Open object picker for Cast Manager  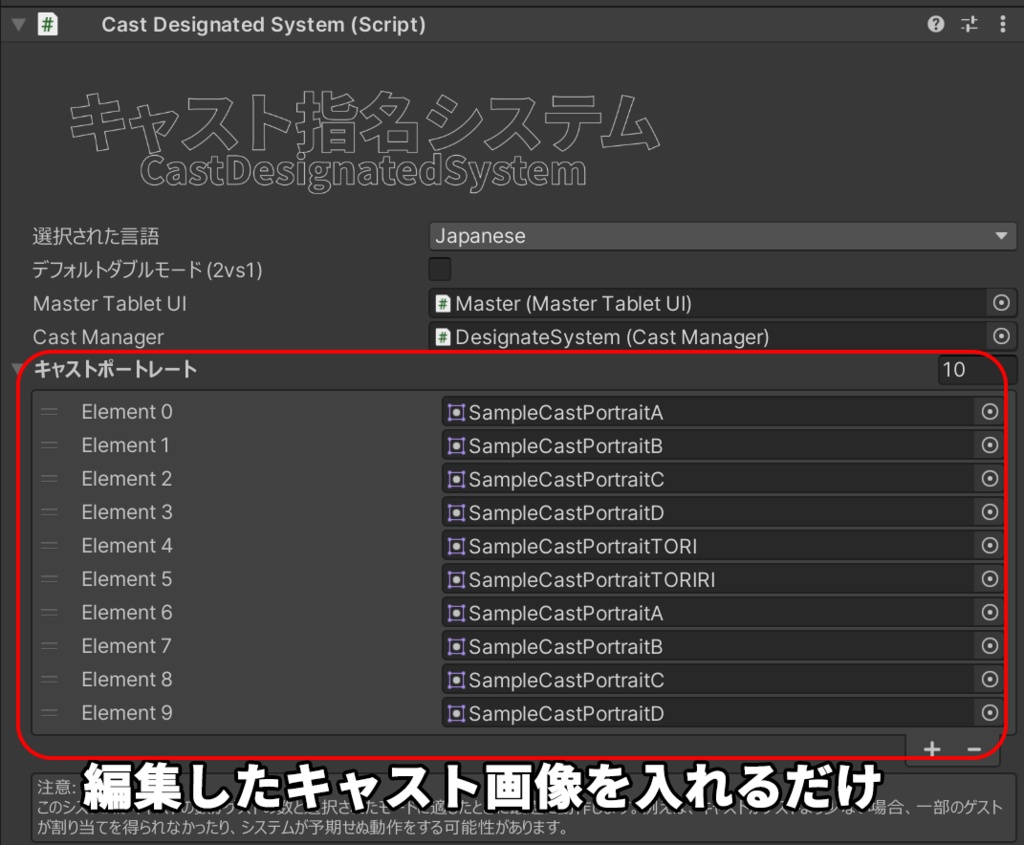click(x=1003, y=337)
